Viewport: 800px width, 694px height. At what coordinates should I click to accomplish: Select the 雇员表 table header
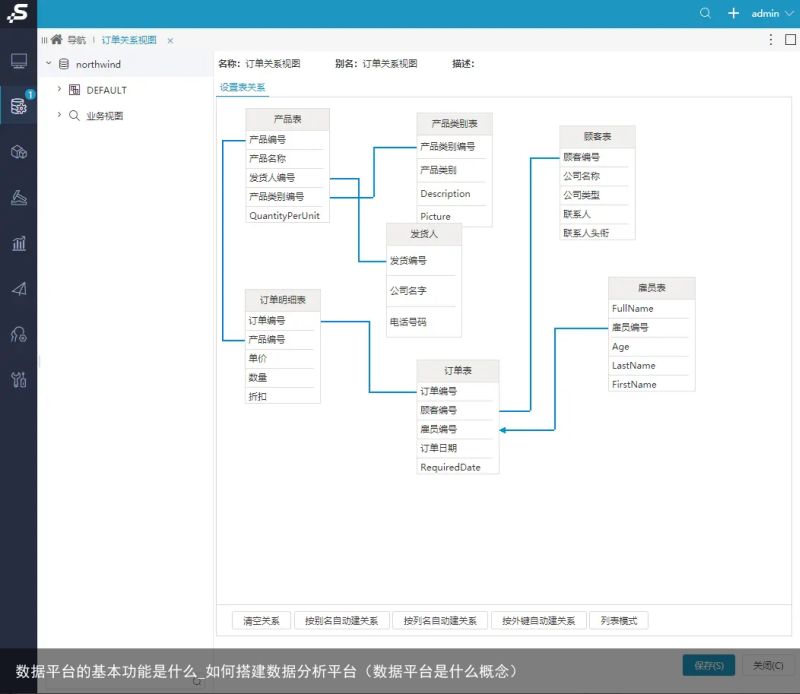click(652, 288)
